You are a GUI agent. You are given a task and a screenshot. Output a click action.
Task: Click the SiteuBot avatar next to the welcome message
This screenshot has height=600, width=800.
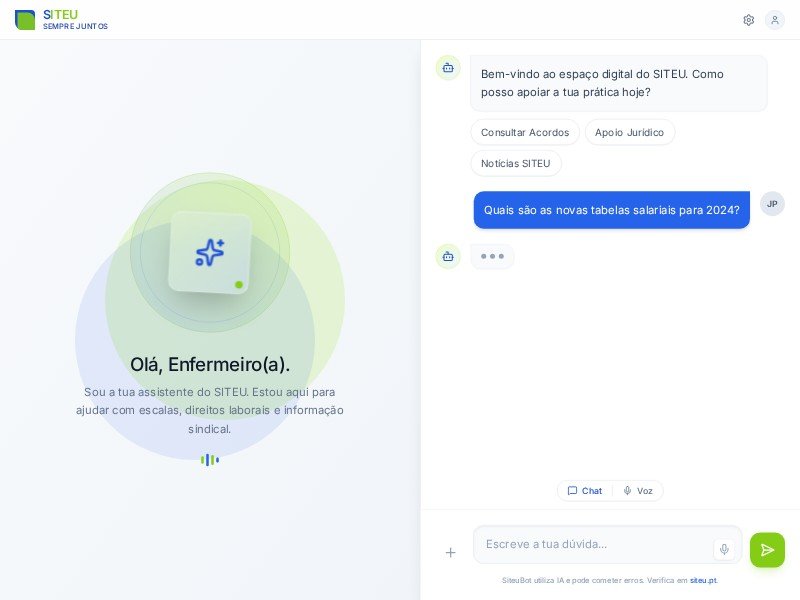(x=448, y=67)
